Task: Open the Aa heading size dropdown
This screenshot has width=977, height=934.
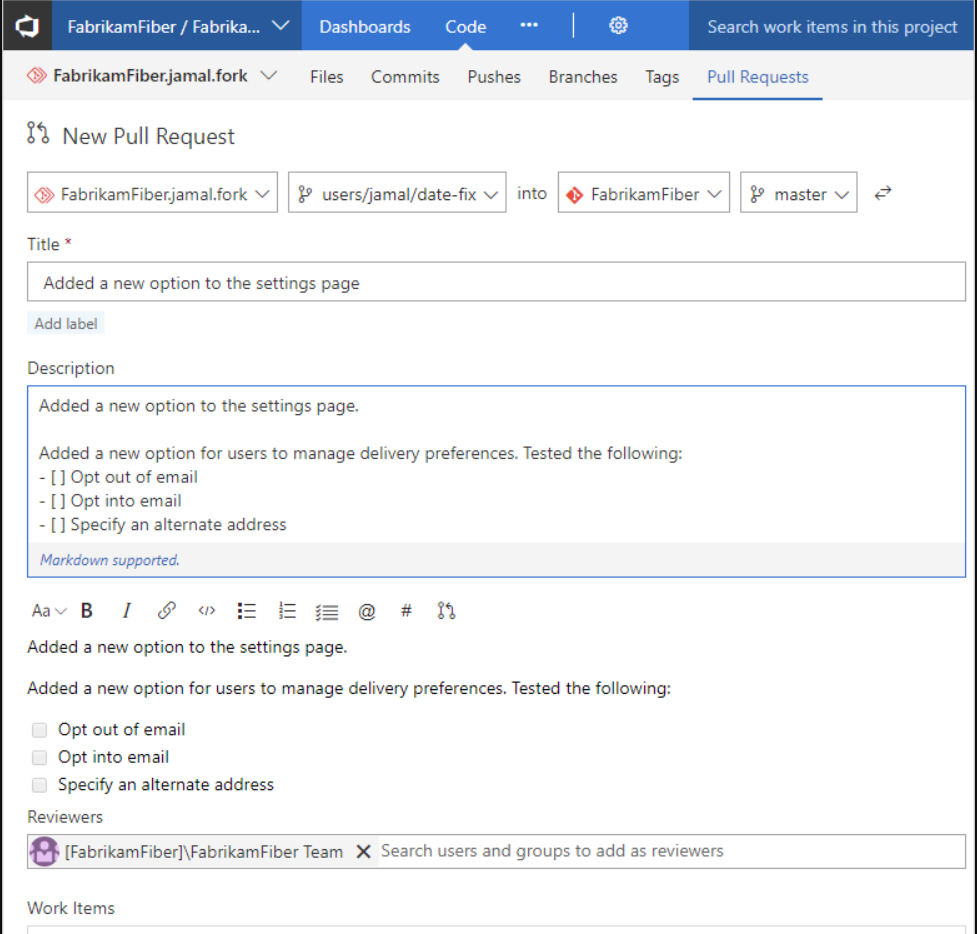Action: coord(49,611)
